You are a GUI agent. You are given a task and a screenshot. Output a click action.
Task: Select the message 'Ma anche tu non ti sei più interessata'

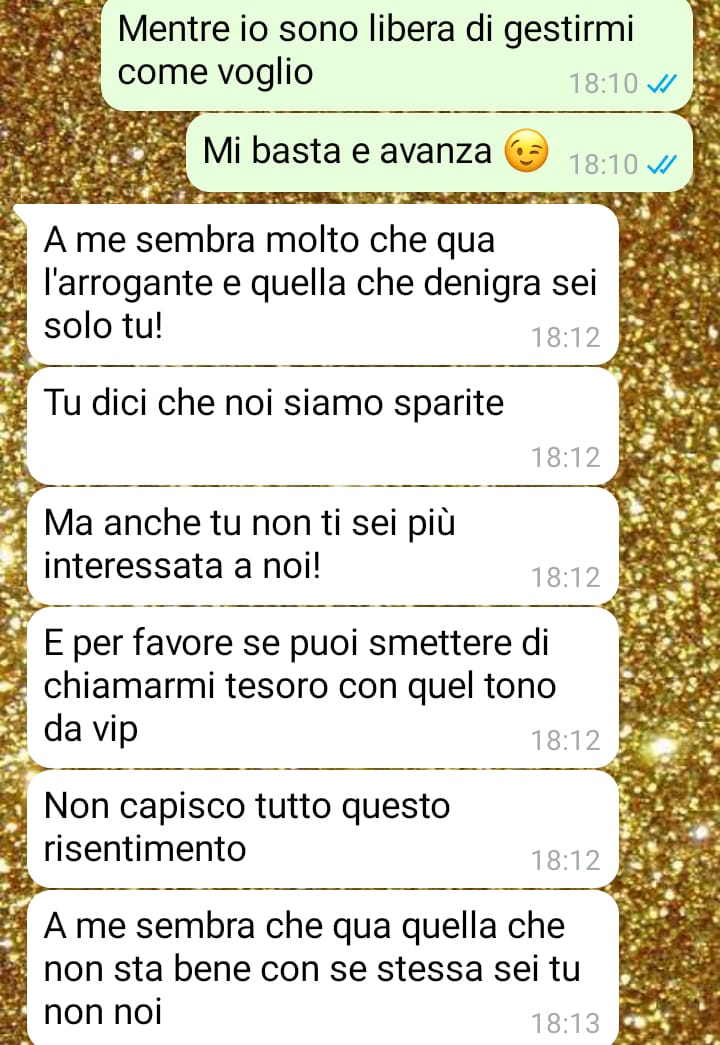tap(323, 546)
